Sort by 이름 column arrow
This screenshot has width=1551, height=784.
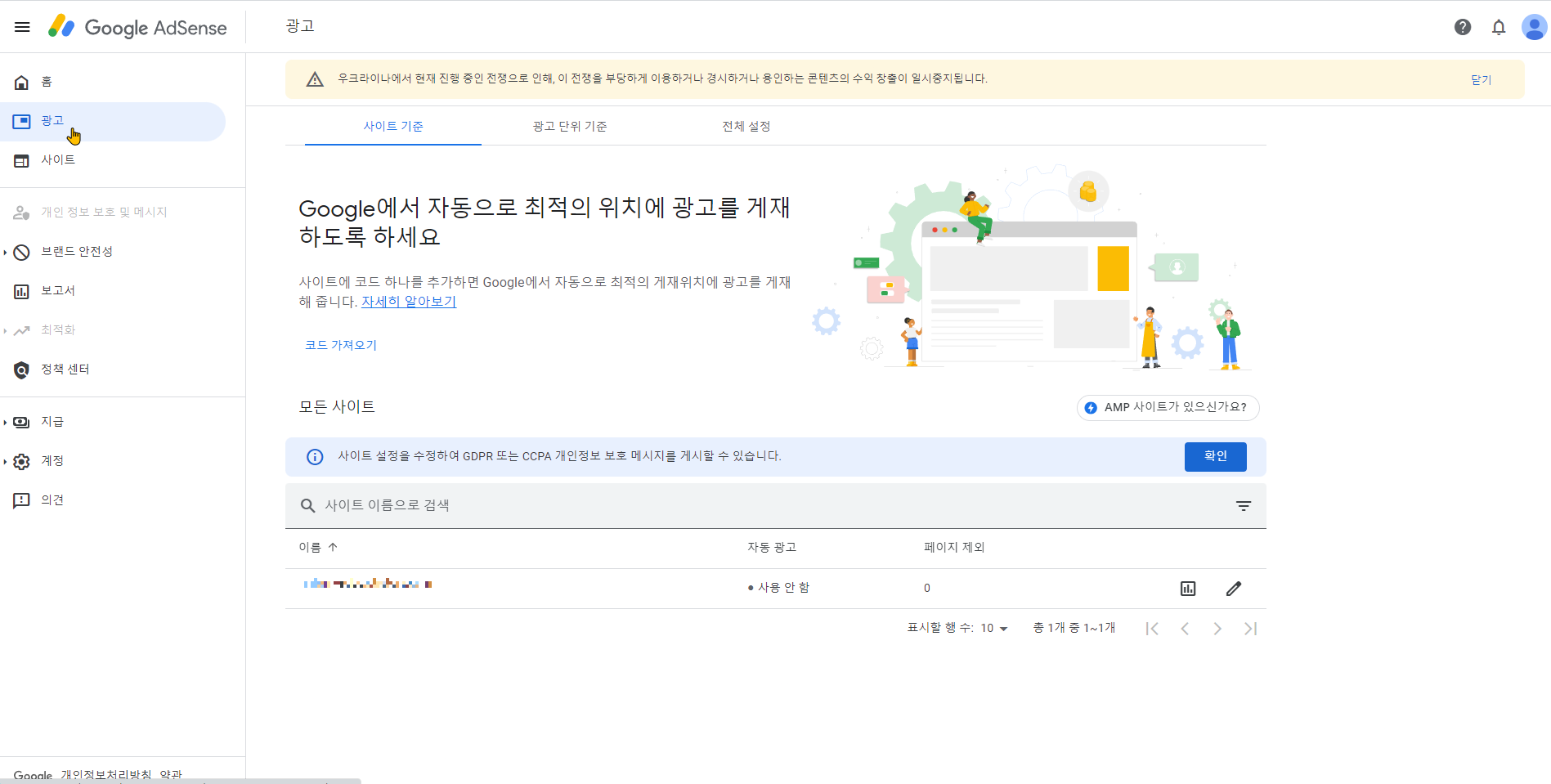tap(333, 547)
